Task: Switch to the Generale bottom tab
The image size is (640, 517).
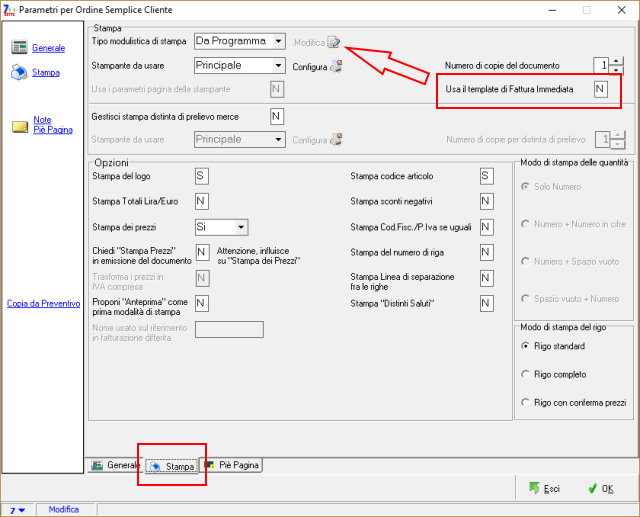Action: point(116,465)
